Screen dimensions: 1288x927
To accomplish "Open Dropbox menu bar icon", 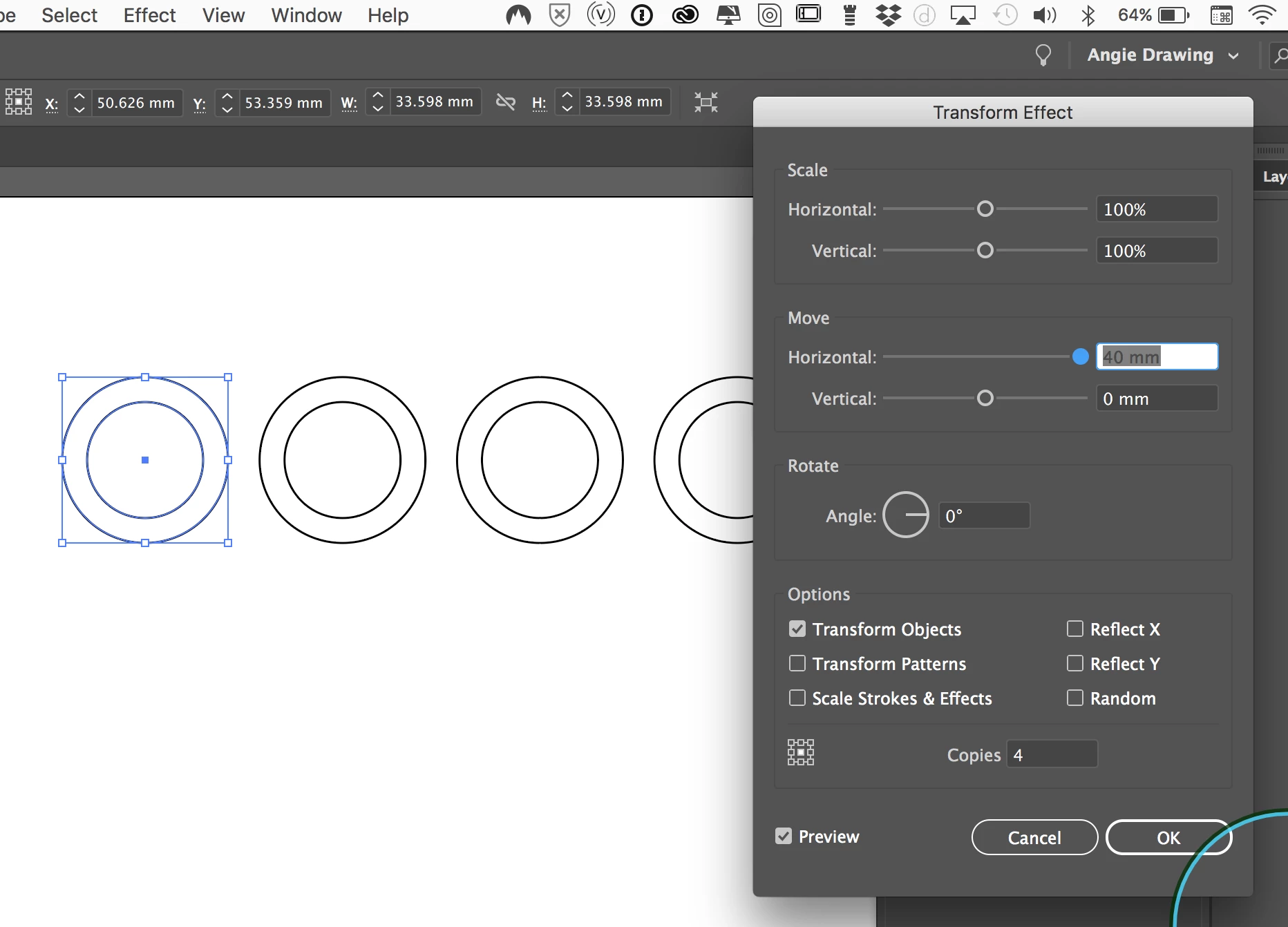I will click(888, 15).
